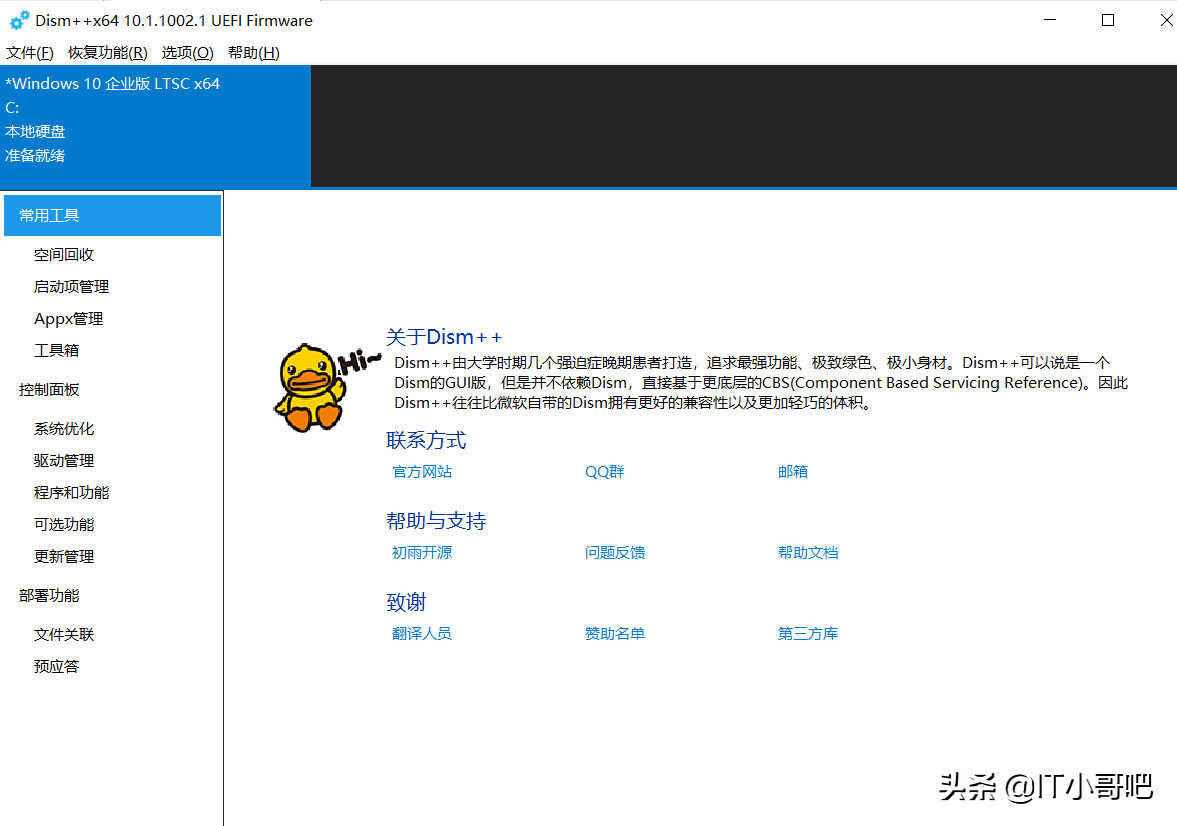Screen dimensions: 1177x826
Task: Click the 致谢 heading
Action: coord(406,602)
